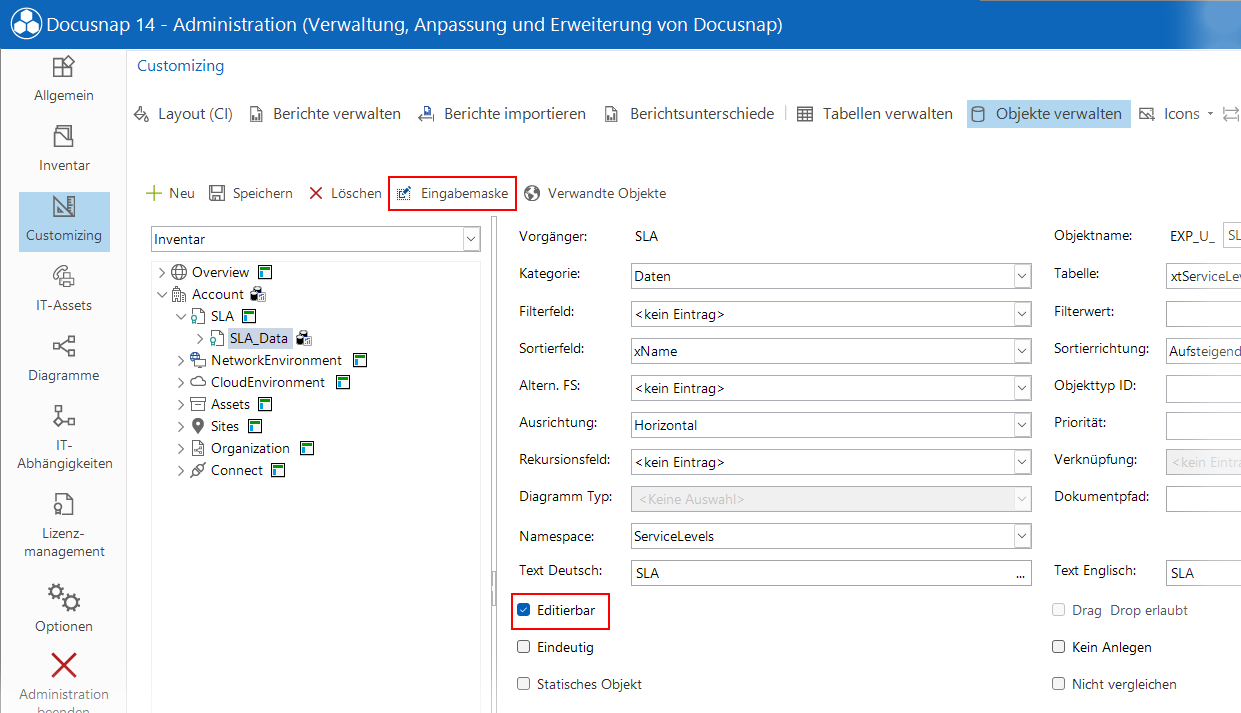Image resolution: width=1241 pixels, height=713 pixels.
Task: Select the Organization tree item
Action: [250, 448]
